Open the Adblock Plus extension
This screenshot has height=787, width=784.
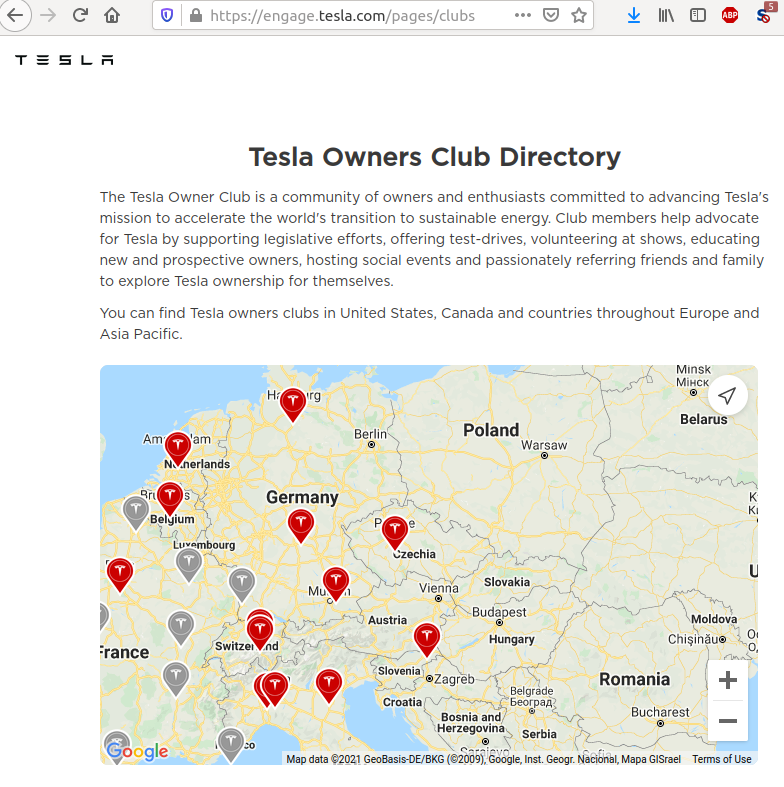click(x=730, y=16)
